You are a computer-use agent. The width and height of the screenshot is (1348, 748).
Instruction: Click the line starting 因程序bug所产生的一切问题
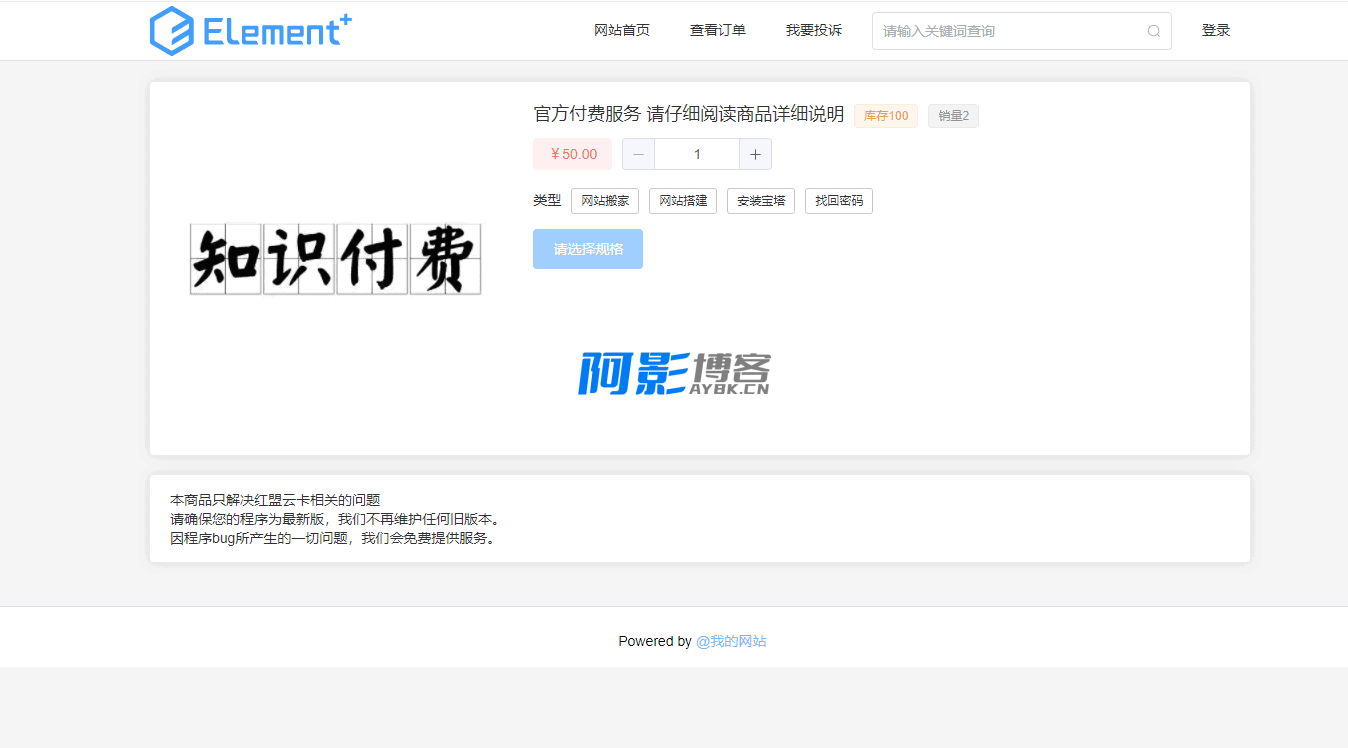point(334,538)
